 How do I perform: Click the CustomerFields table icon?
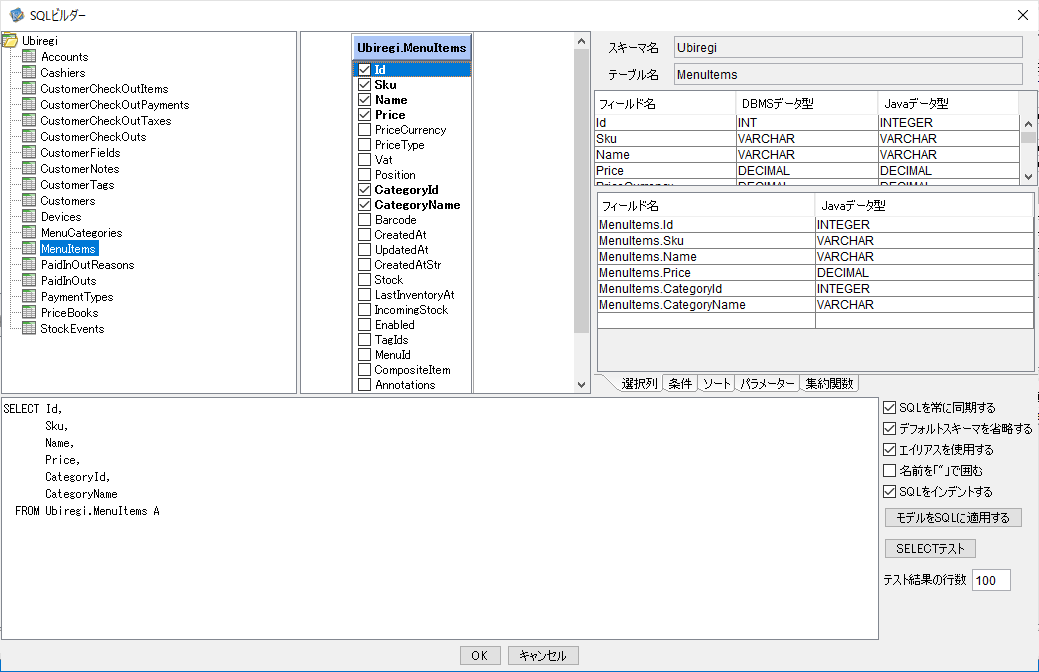click(29, 152)
